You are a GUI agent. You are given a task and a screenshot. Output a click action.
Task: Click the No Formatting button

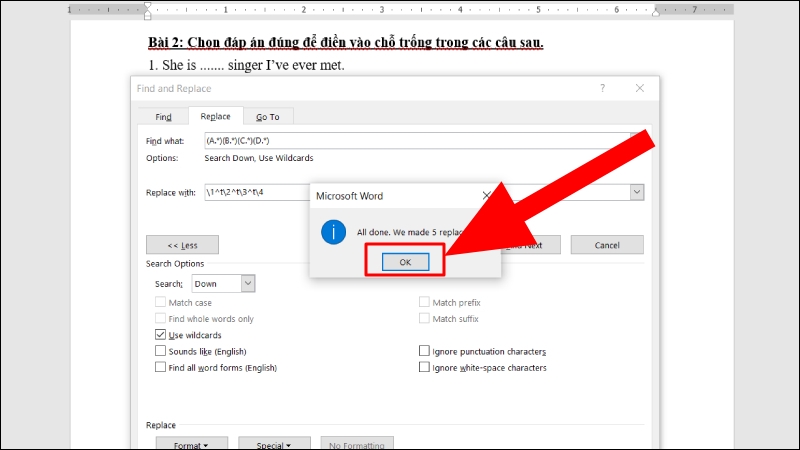(x=357, y=444)
